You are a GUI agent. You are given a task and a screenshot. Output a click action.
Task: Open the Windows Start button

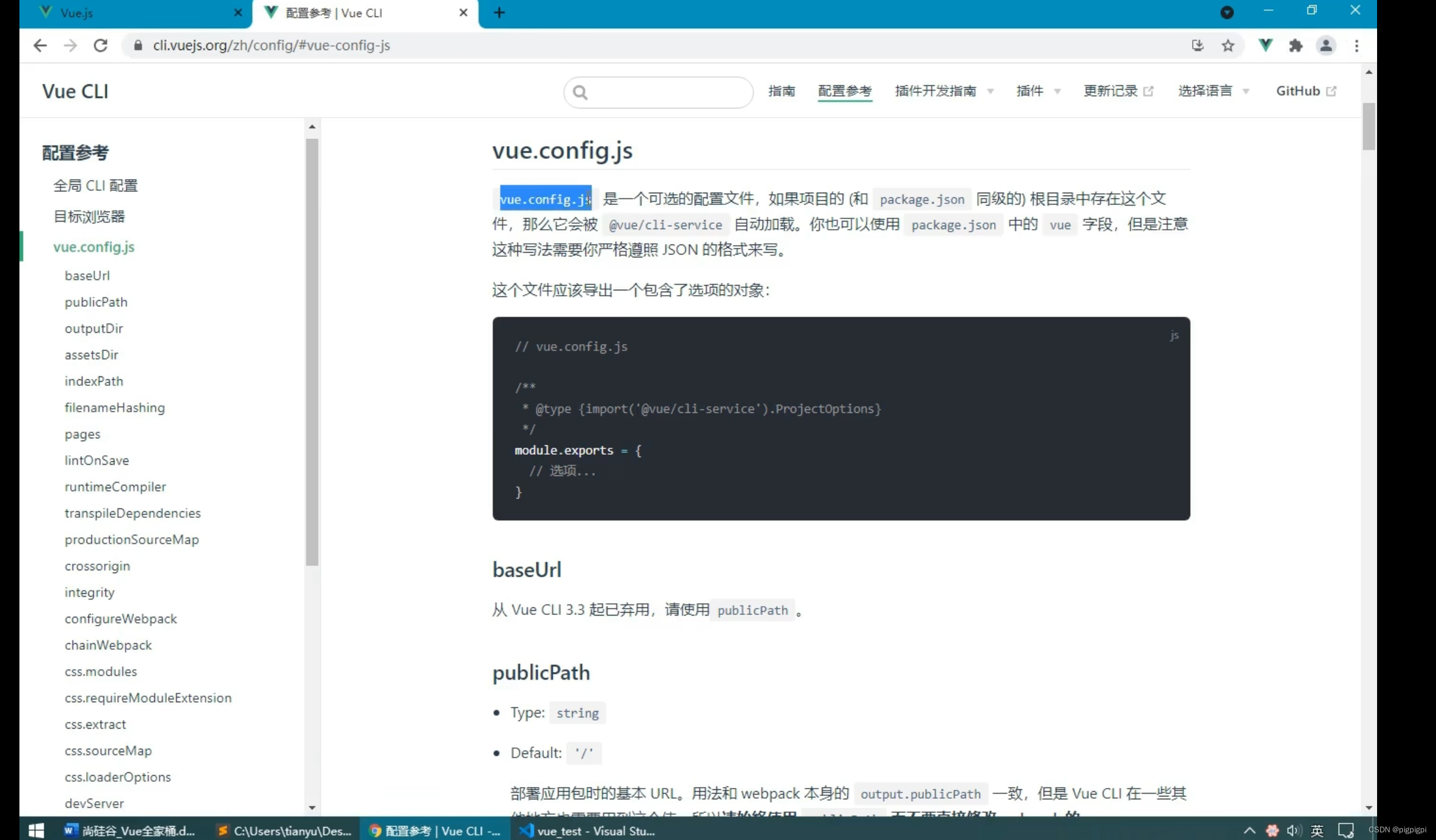pos(36,831)
